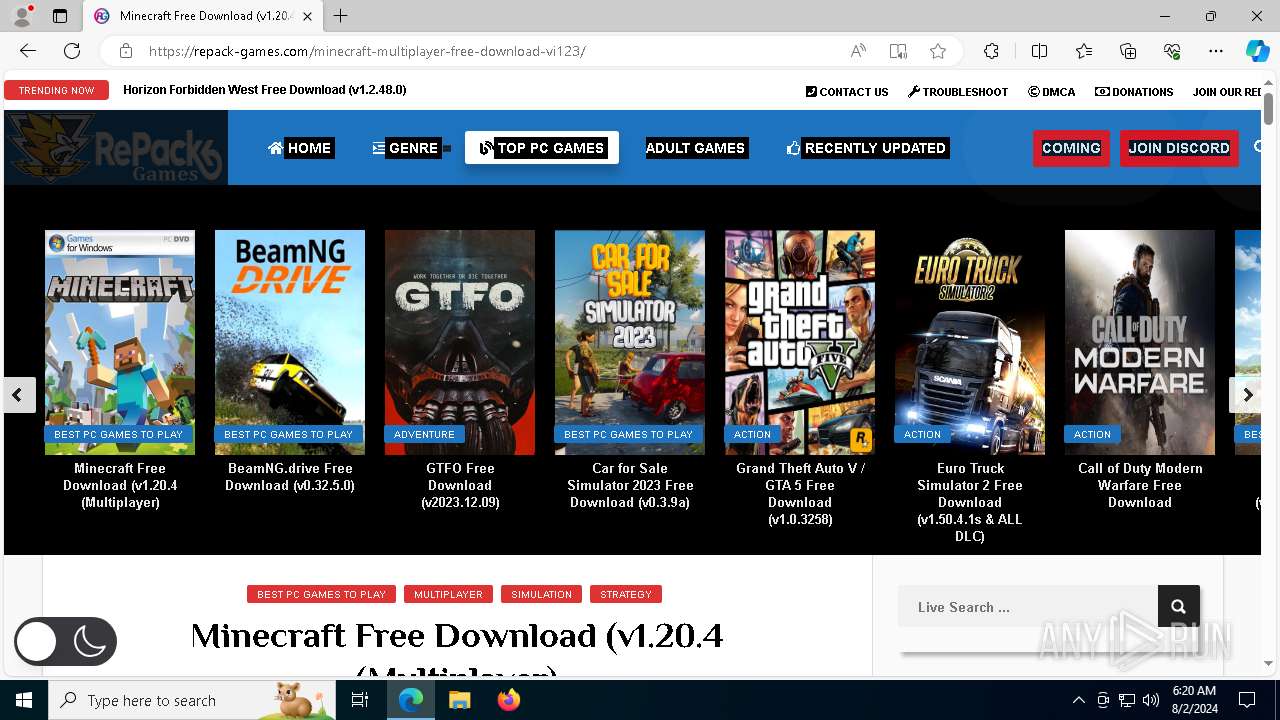The height and width of the screenshot is (720, 1280).
Task: Open Call of Duty Modern Warfare cover
Action: tap(1140, 342)
